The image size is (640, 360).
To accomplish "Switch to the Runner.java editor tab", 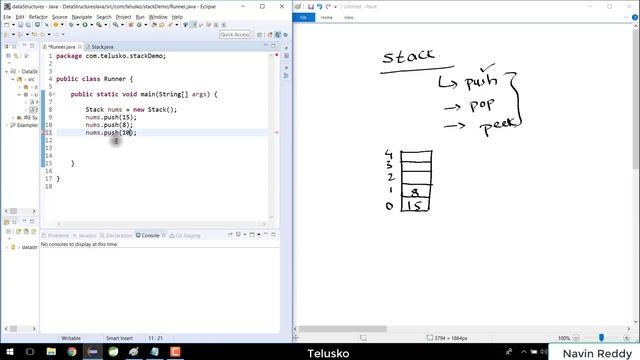I will (61, 47).
